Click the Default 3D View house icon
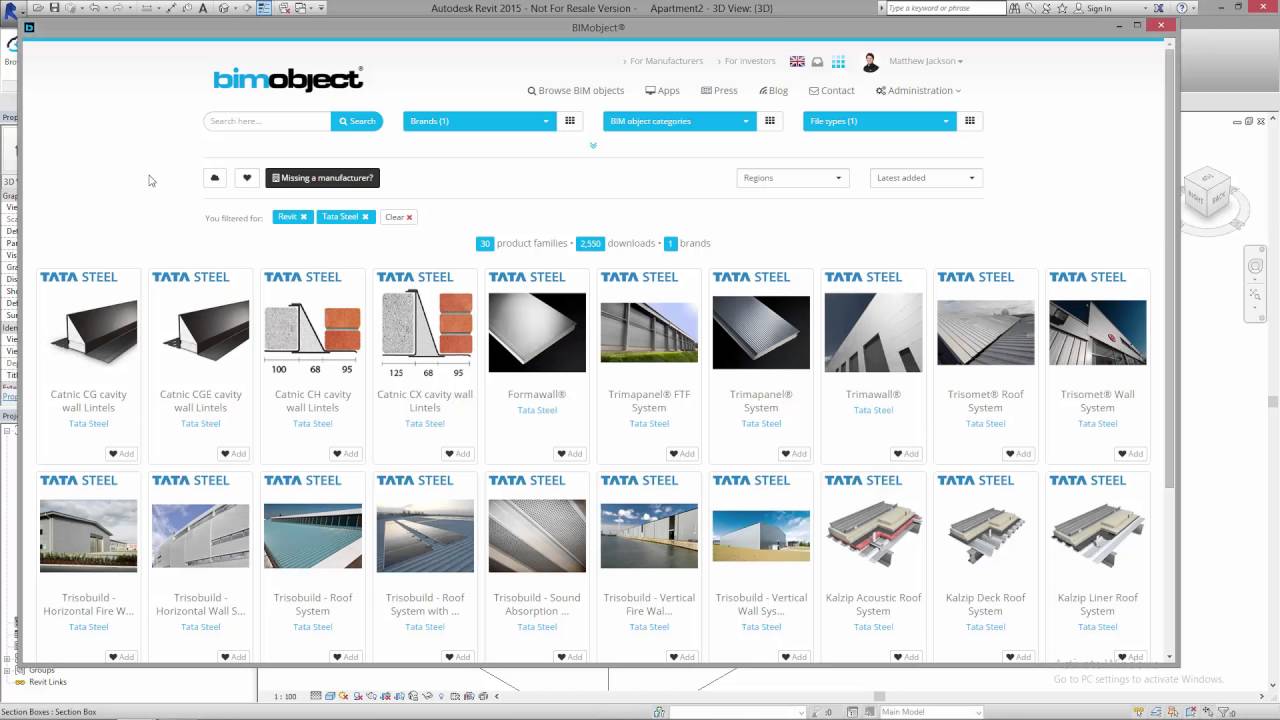This screenshot has height=720, width=1280. coord(223,8)
